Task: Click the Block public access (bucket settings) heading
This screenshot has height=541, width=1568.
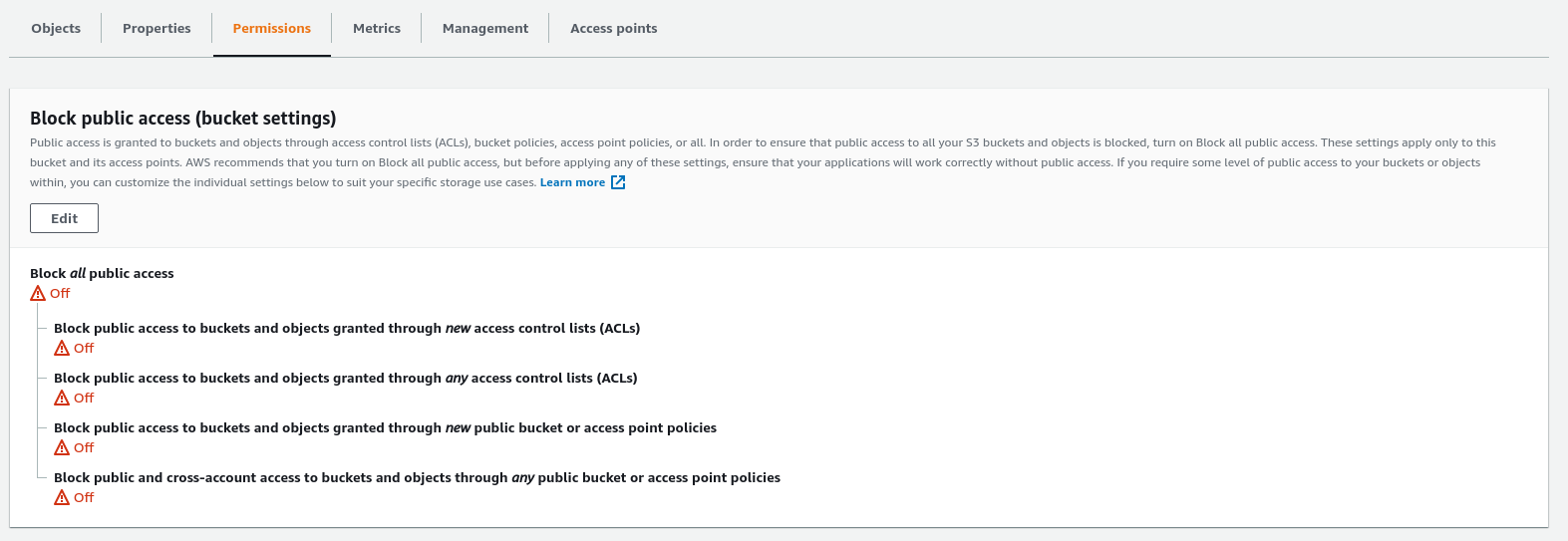Action: [x=183, y=118]
